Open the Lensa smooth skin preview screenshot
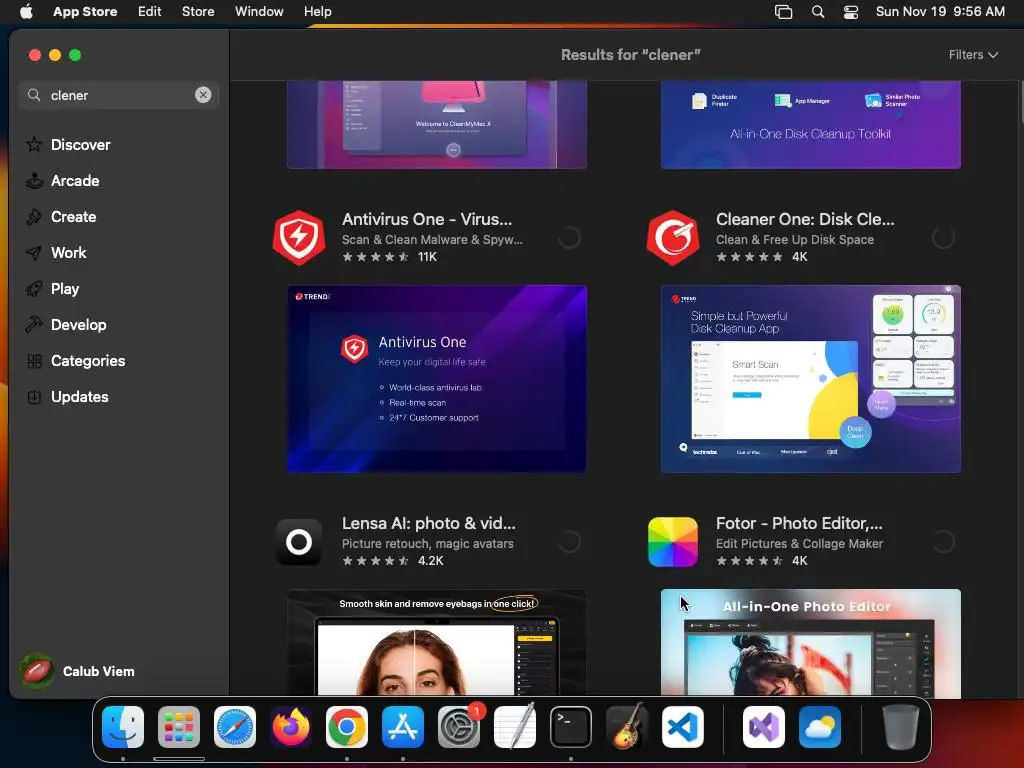Screen dimensions: 1024x768 437,643
